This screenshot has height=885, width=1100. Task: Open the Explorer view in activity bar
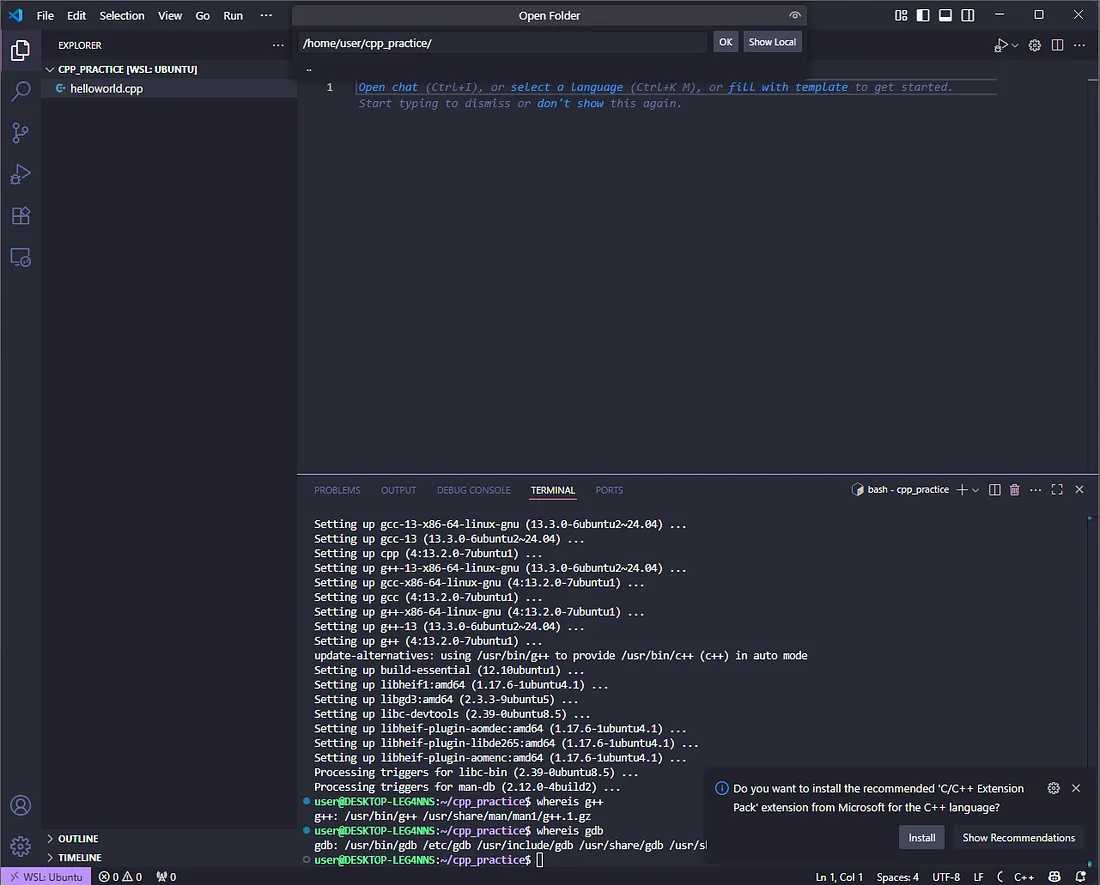[x=20, y=50]
